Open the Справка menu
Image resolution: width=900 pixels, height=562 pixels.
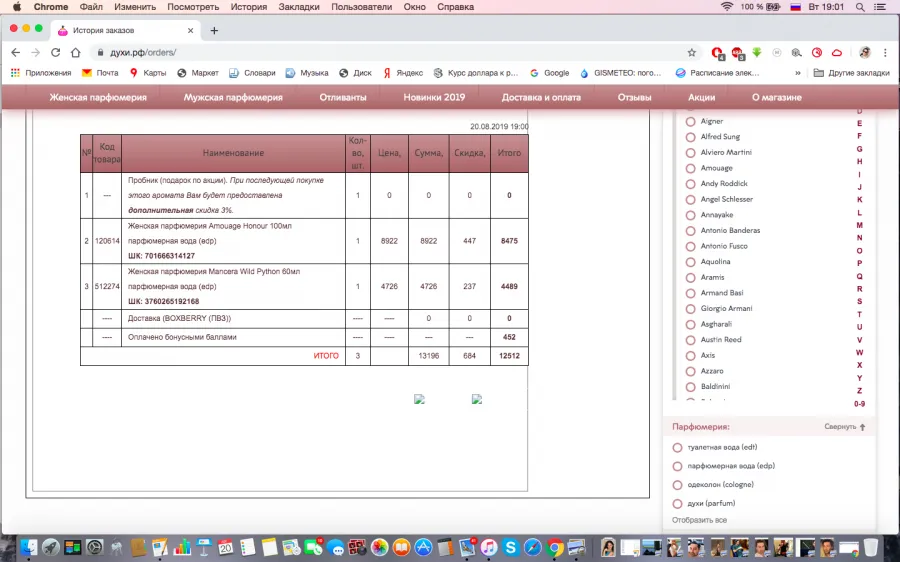coord(455,7)
